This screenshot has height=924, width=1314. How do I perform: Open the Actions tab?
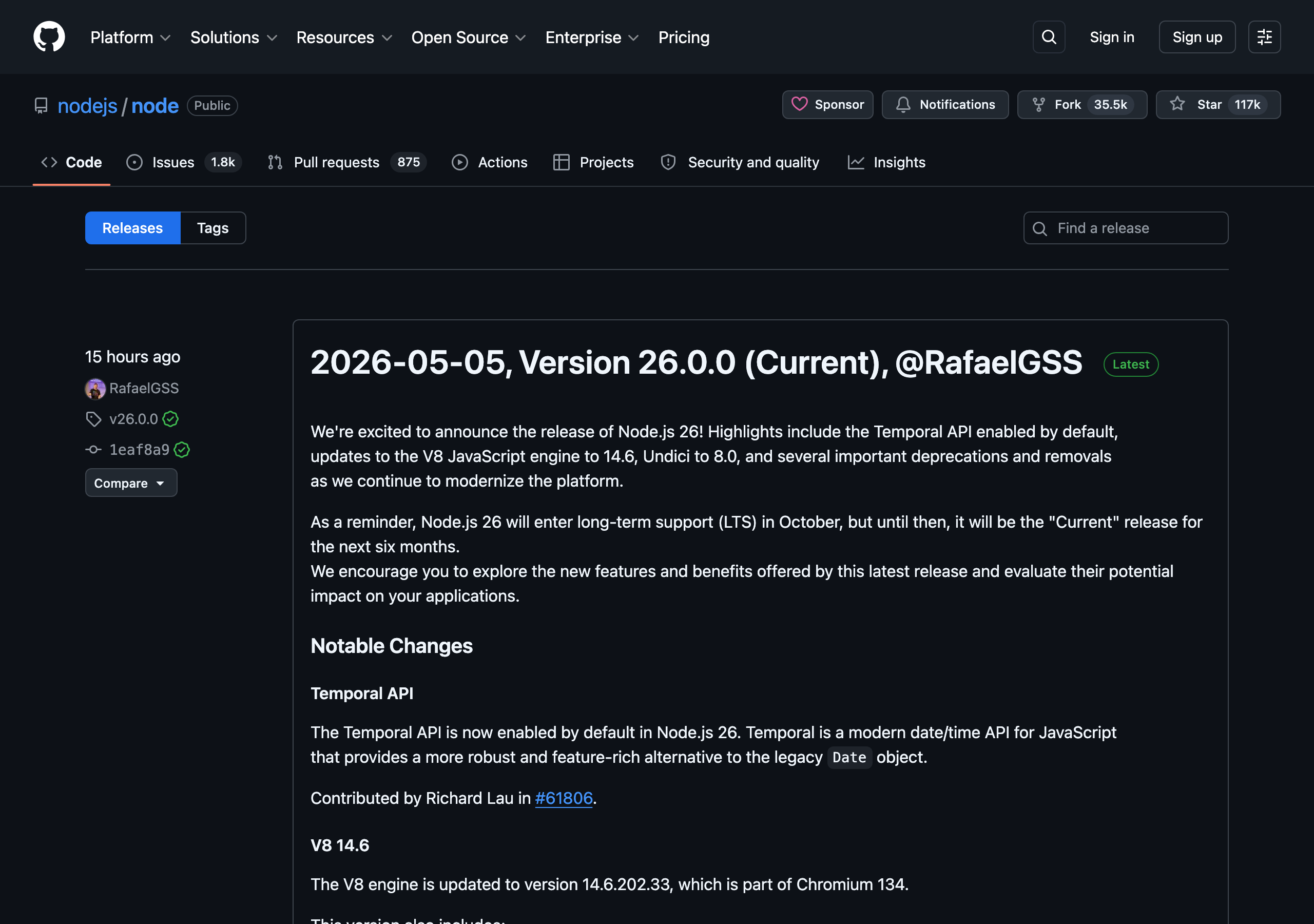tap(490, 163)
